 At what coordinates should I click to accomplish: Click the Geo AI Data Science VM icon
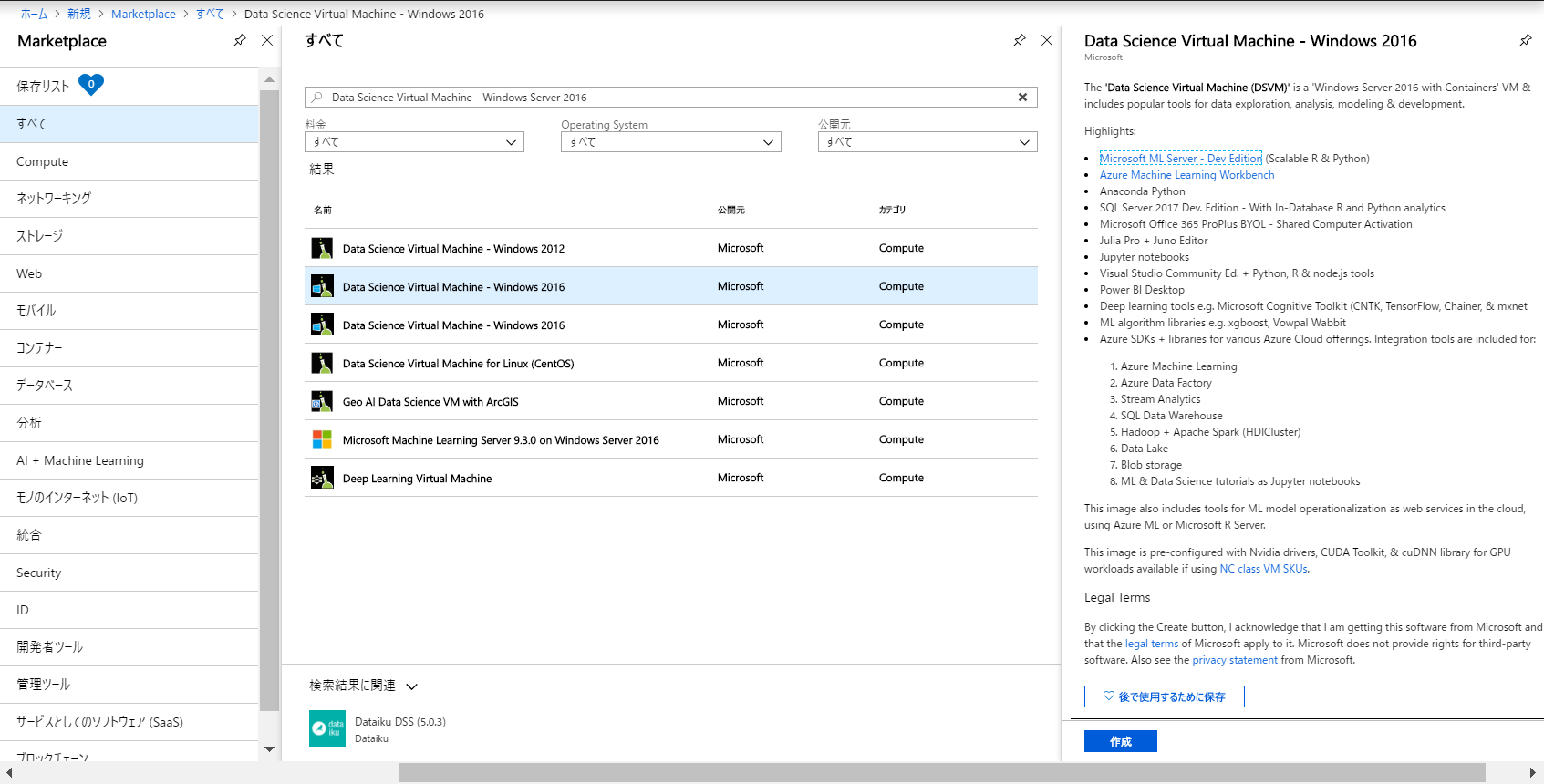click(322, 401)
